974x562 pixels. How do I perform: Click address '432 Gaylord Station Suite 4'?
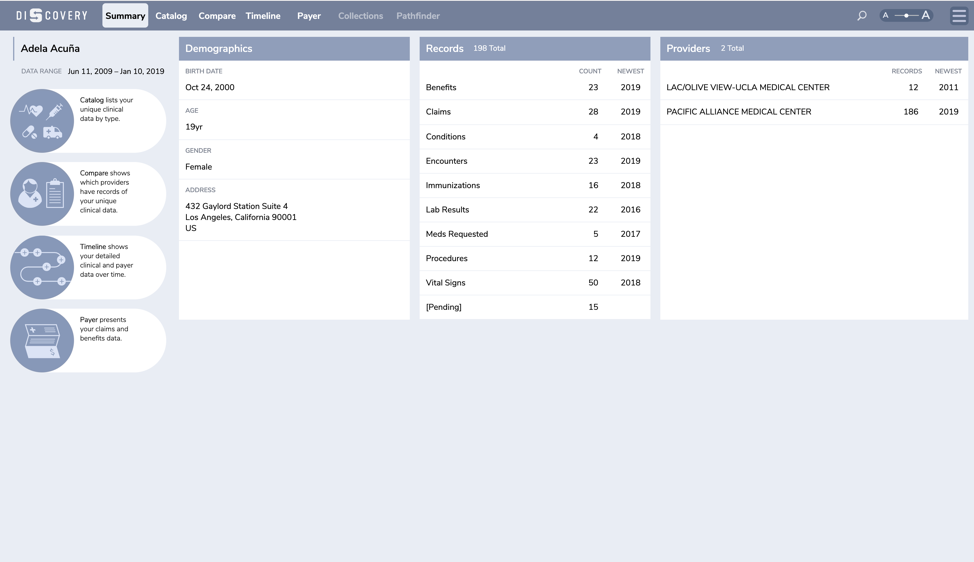[x=237, y=206]
